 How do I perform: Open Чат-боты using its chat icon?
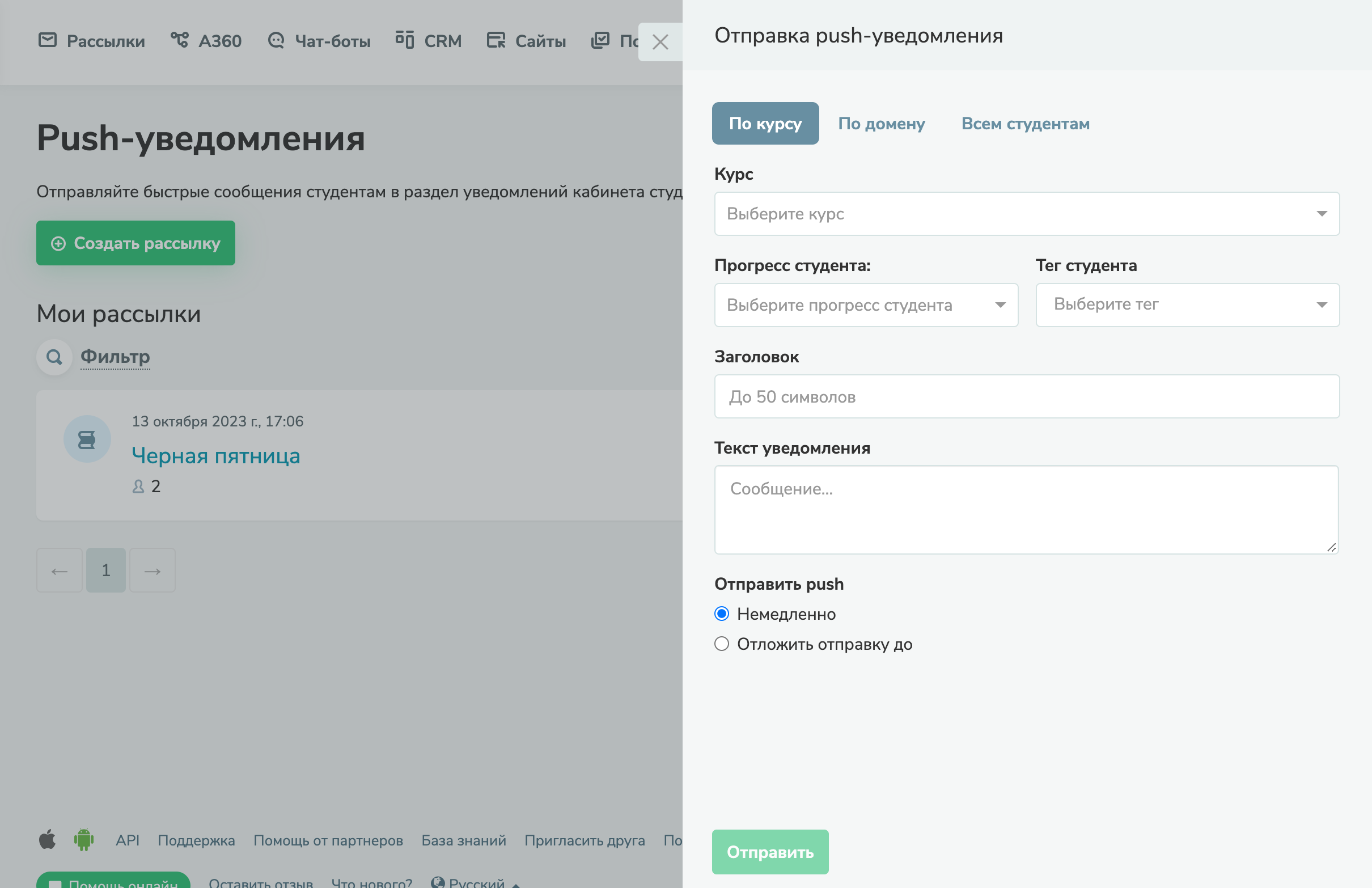(276, 40)
